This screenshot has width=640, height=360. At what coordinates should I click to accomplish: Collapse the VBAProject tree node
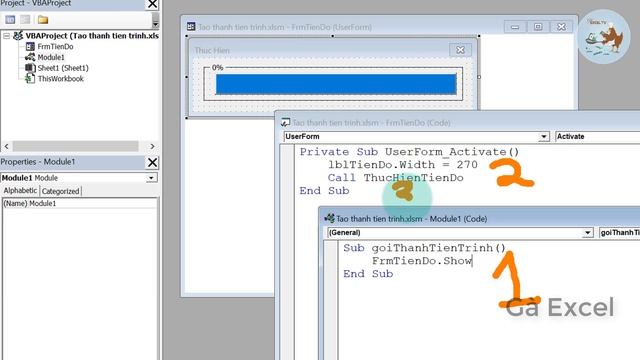7,36
